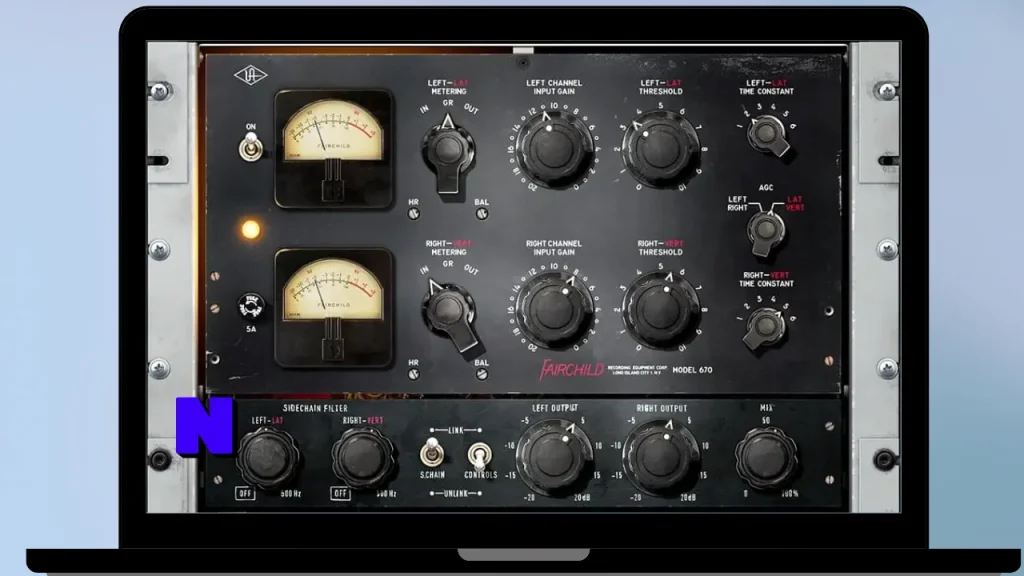This screenshot has height=576, width=1024.
Task: Click the AGC label
Action: (766, 187)
